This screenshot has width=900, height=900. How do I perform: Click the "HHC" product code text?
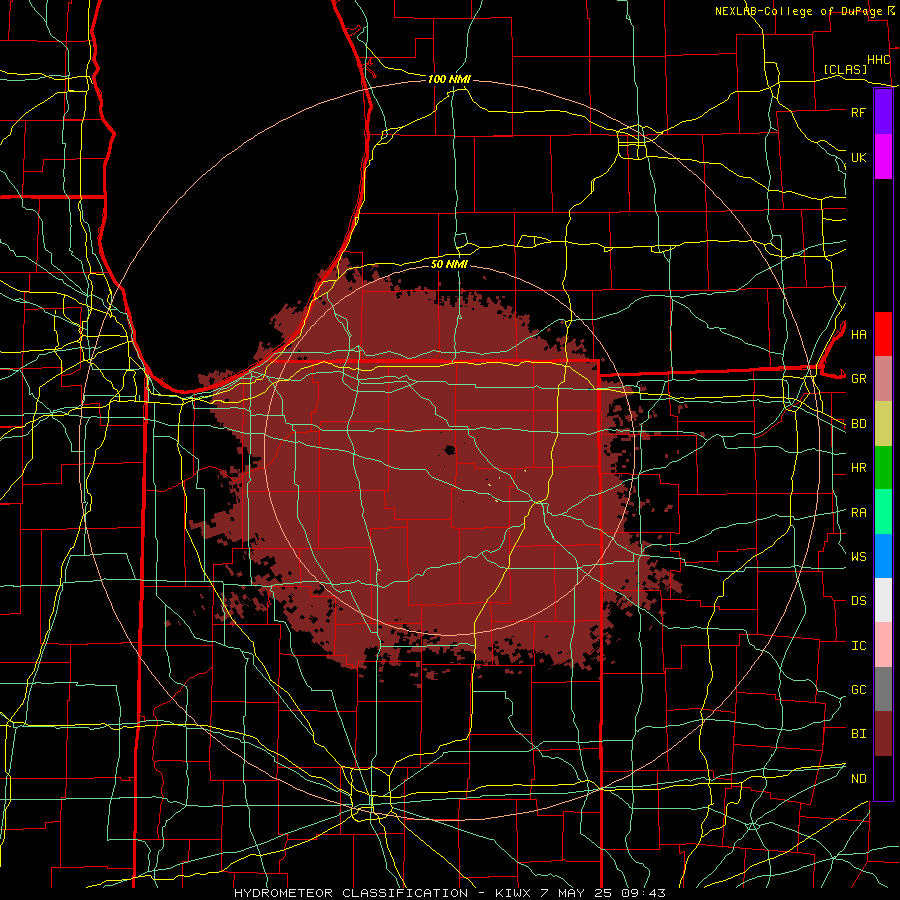878,60
